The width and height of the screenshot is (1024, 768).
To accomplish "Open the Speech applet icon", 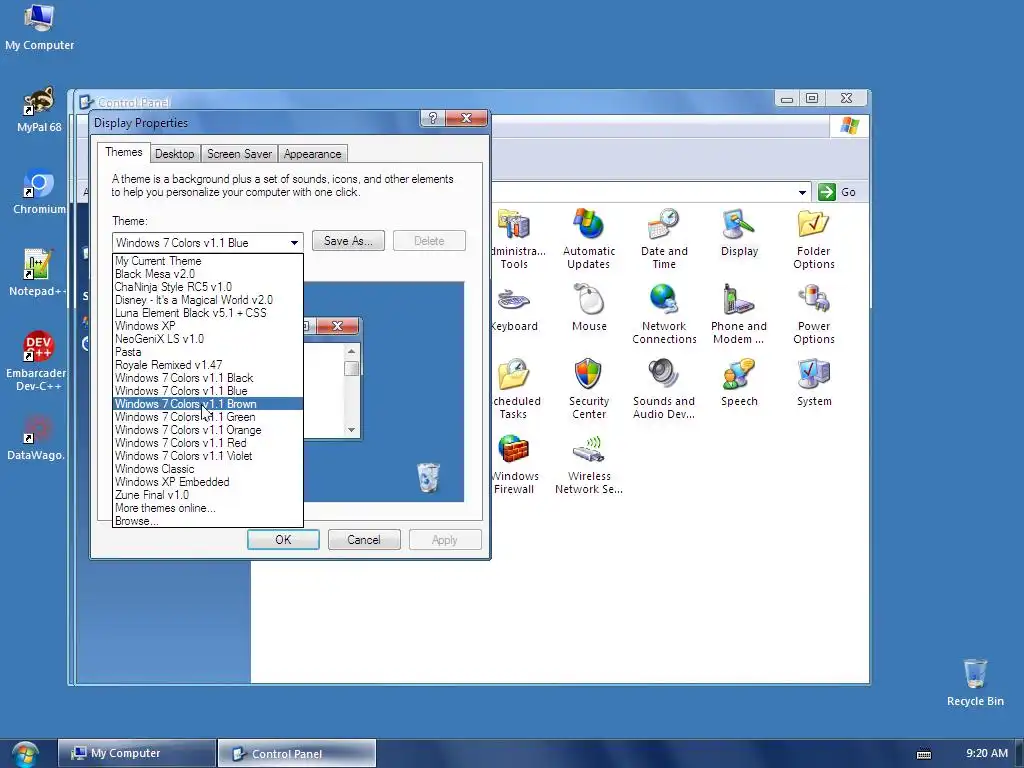I will point(739,383).
